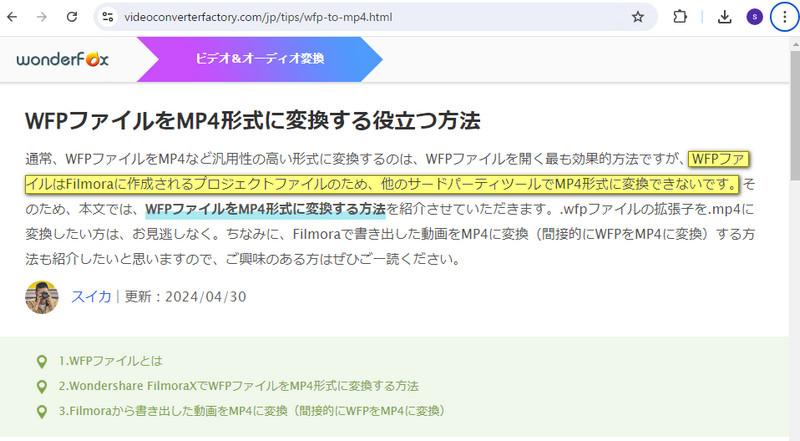800x441 pixels.
Task: Jump to section 2 about Wondershare FilmoraX
Action: coord(238,386)
